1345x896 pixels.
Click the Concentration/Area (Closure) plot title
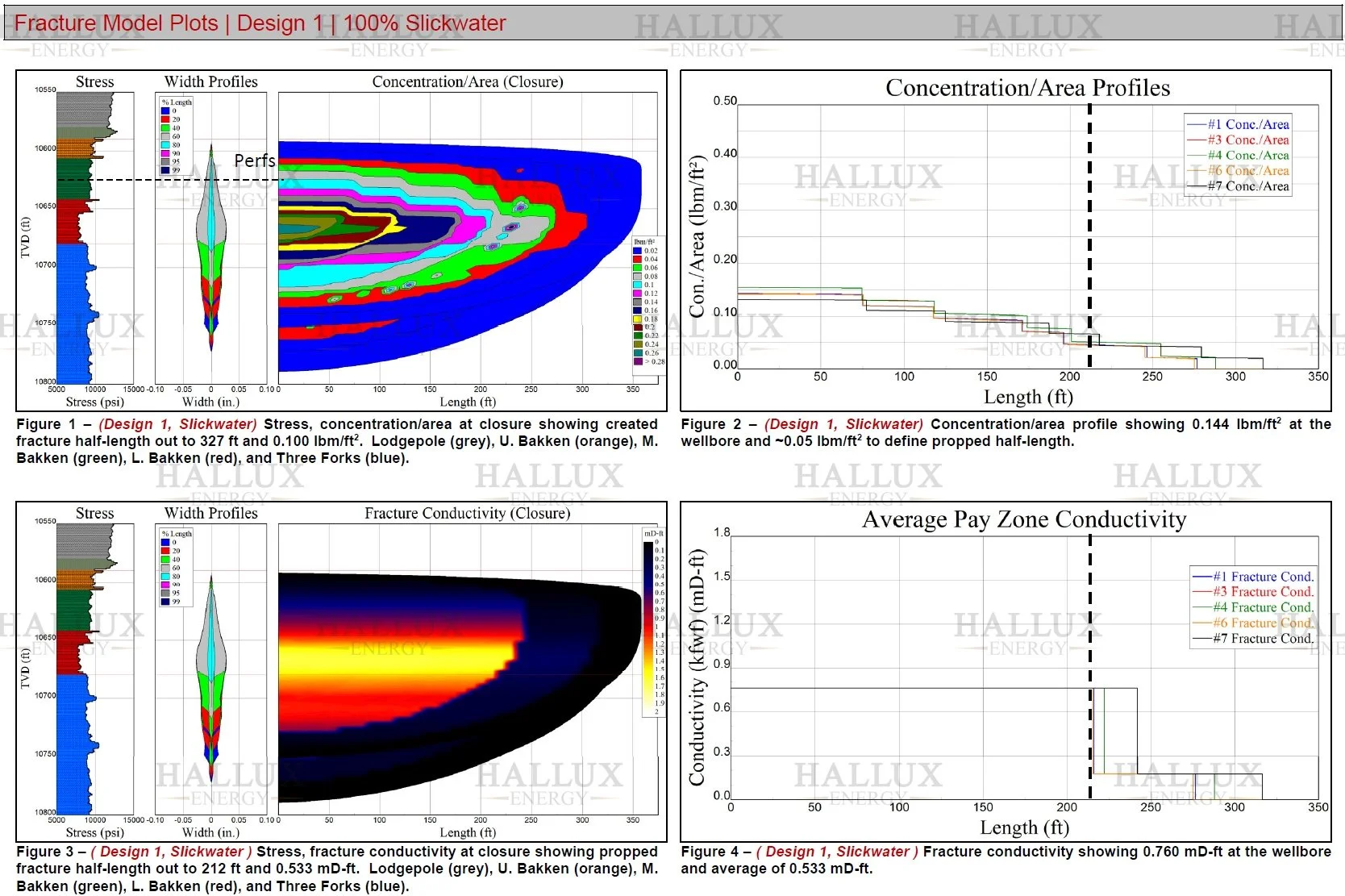(468, 81)
